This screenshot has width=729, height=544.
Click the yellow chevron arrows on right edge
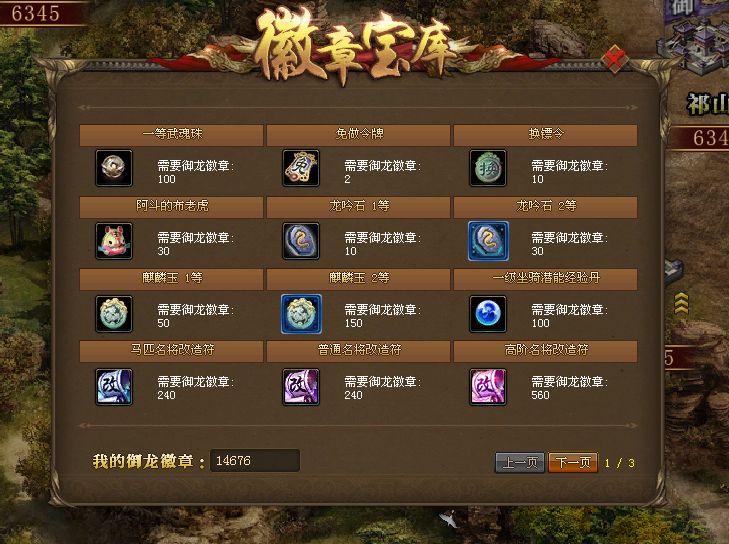point(681,305)
